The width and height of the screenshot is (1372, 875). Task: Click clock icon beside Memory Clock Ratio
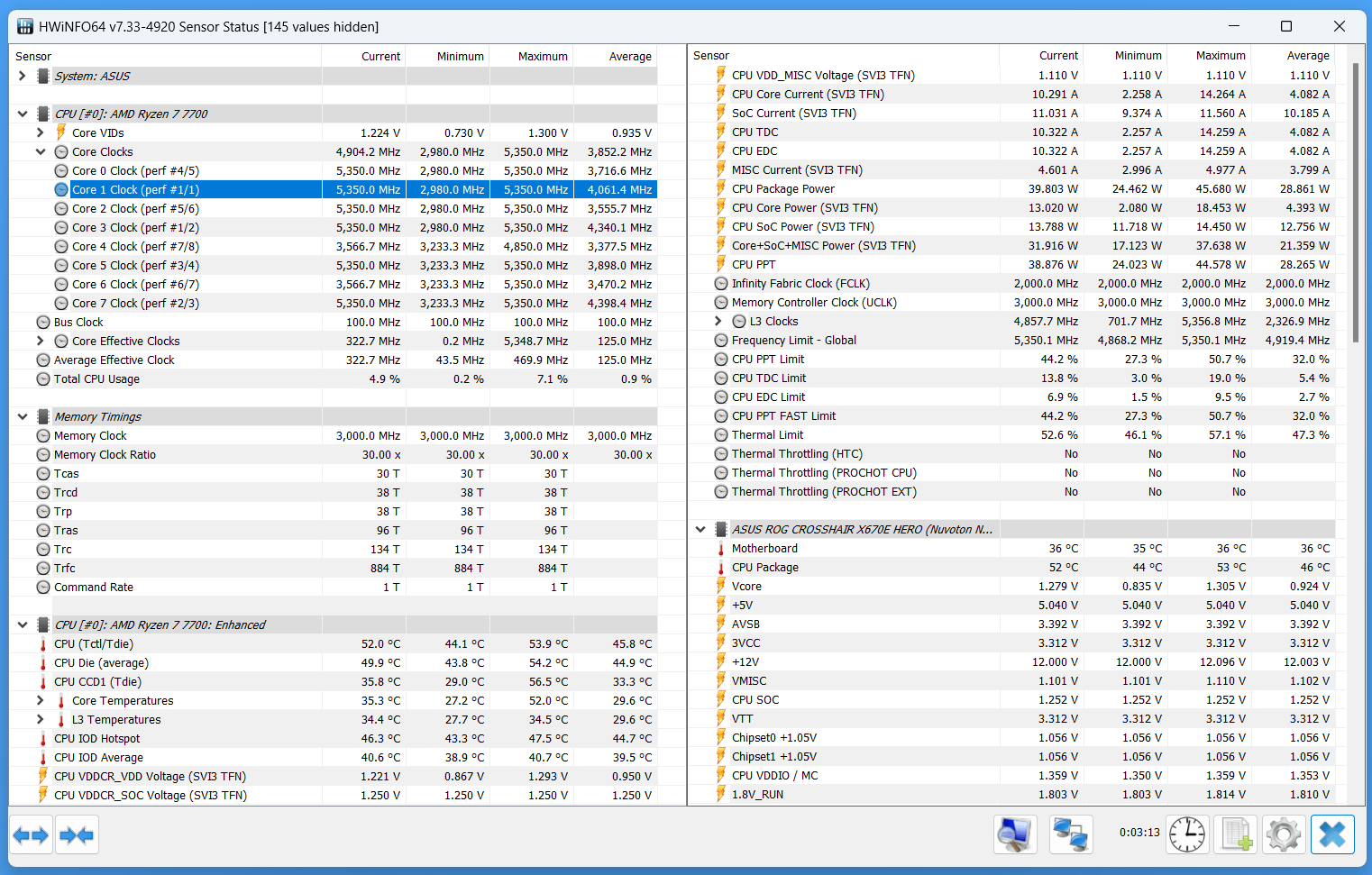click(43, 454)
